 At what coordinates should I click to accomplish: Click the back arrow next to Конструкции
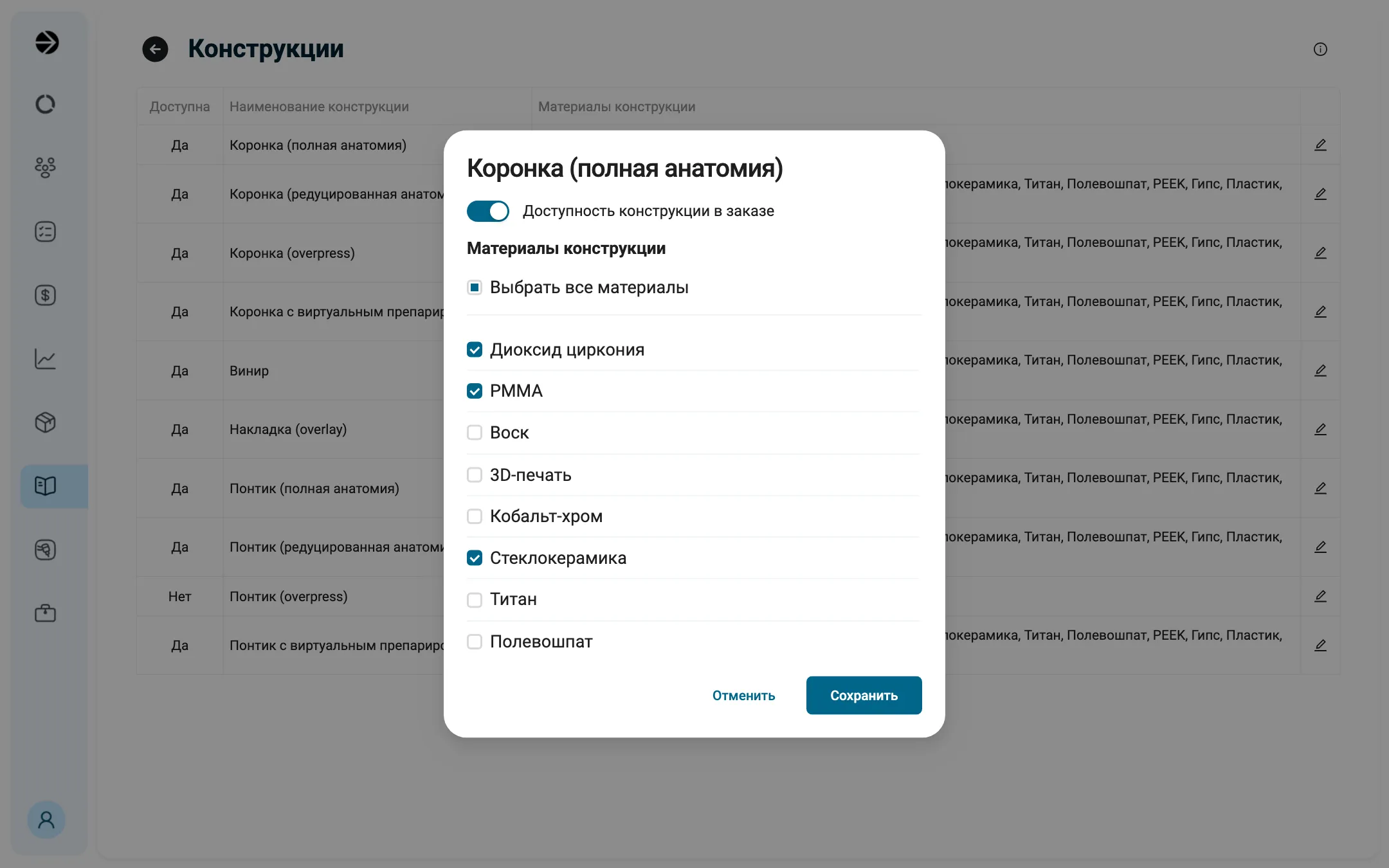[x=155, y=49]
